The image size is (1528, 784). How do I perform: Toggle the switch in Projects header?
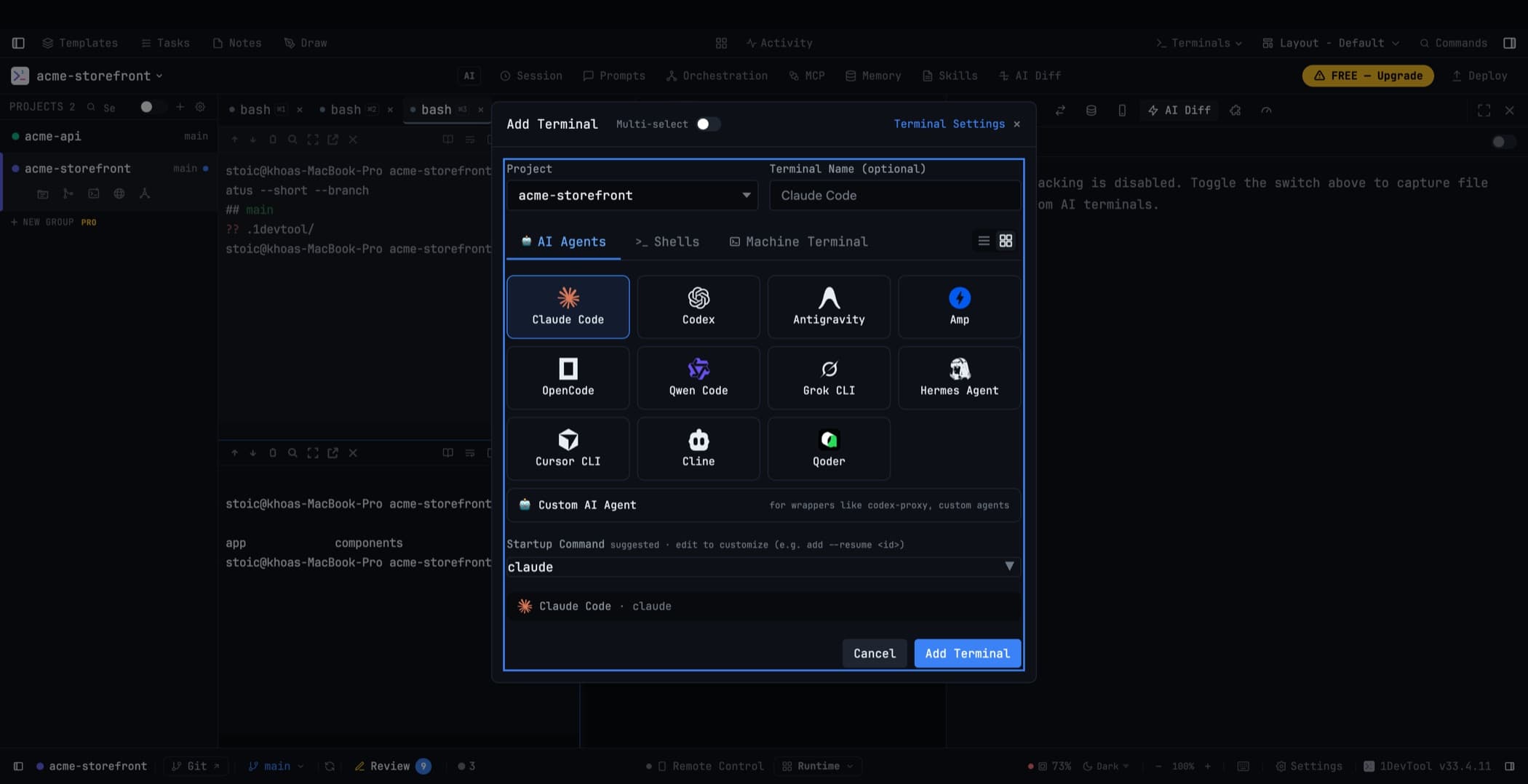153,107
